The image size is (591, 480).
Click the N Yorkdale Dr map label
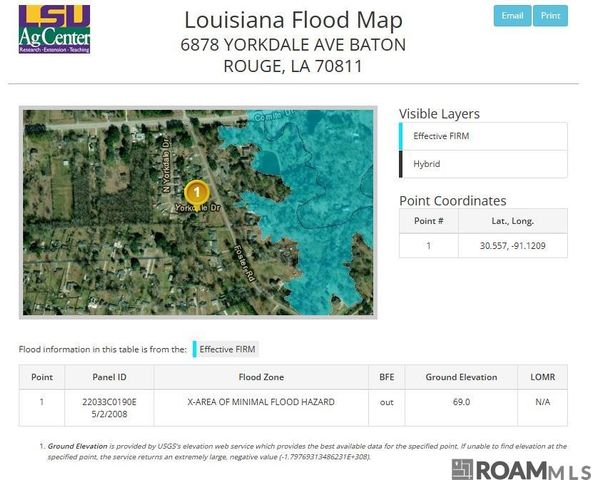167,165
